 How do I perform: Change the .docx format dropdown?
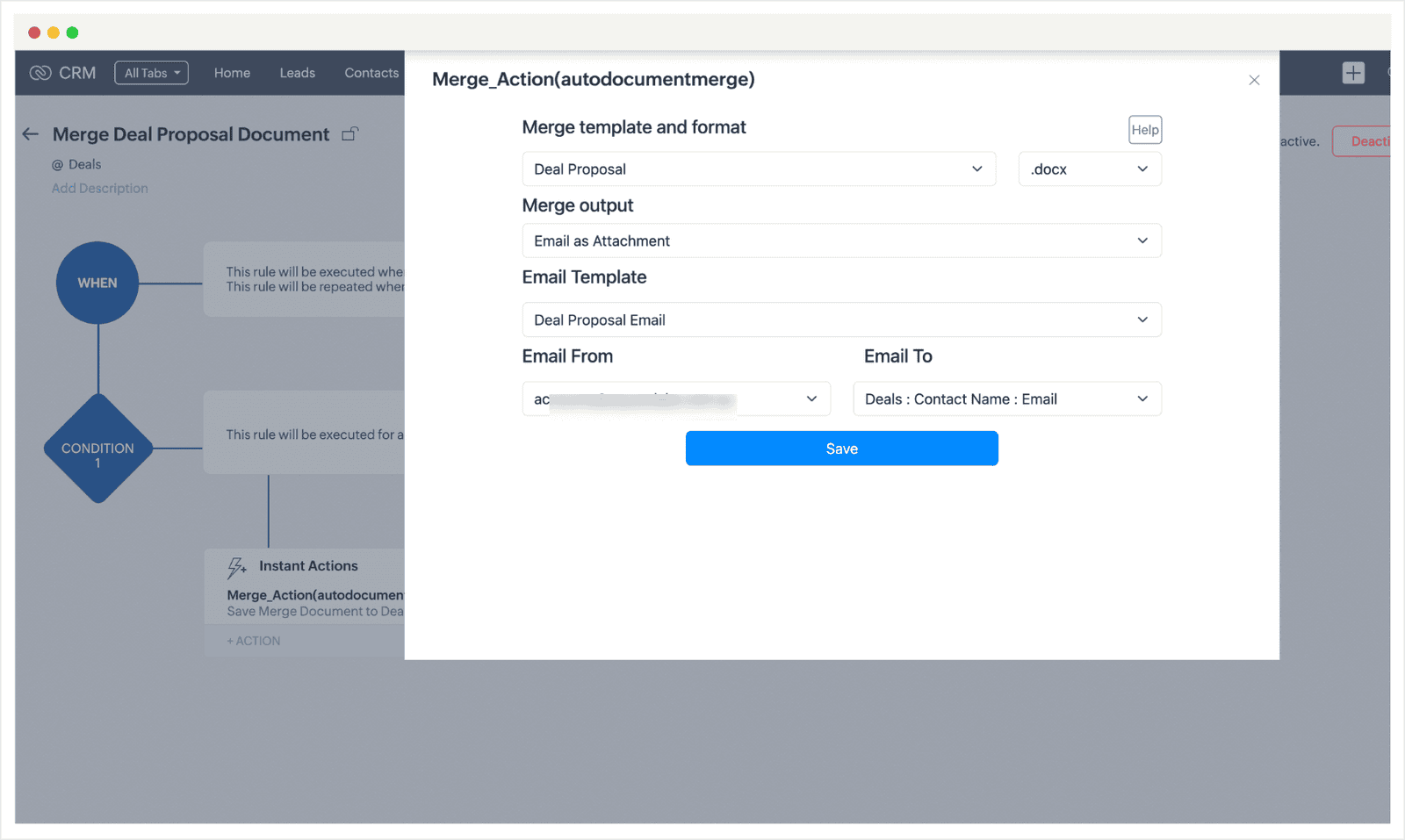1090,169
